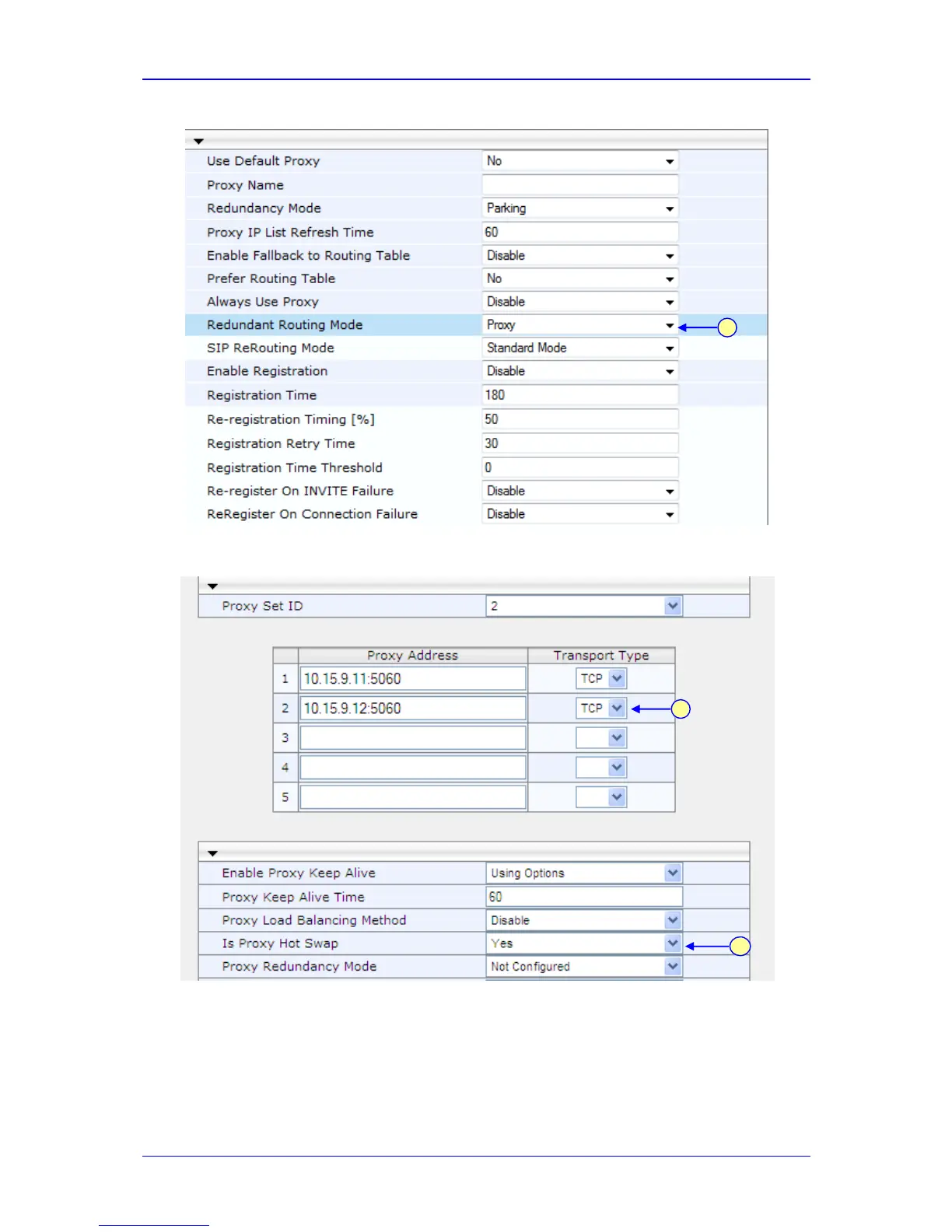Click the Proxy IP List Refresh Time field
Screen dimensions: 952x1232
[580, 232]
